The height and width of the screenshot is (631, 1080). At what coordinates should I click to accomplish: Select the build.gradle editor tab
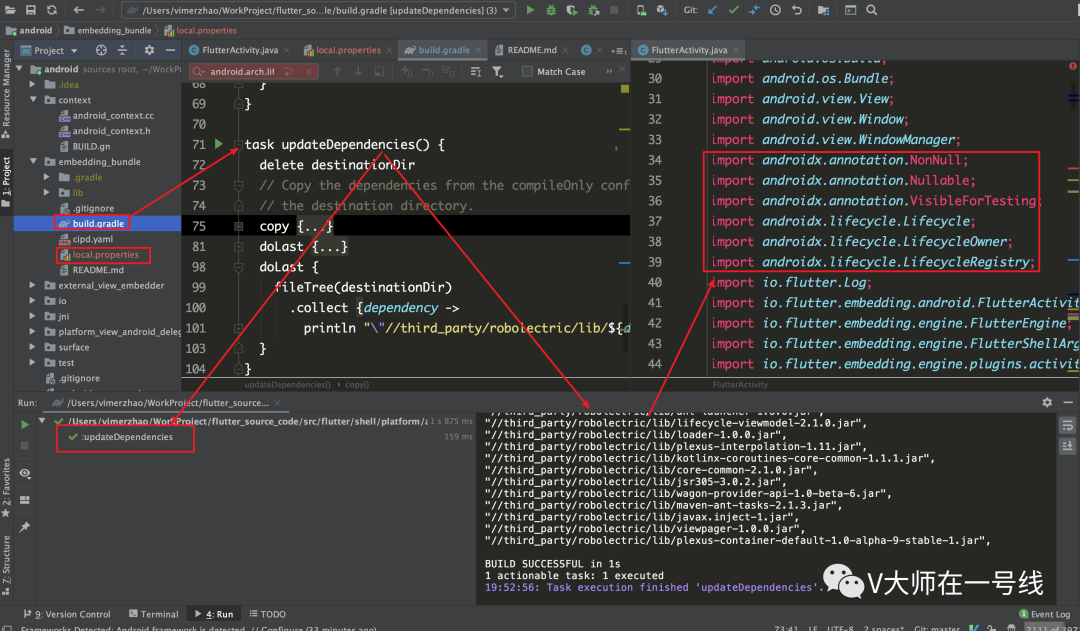(444, 50)
